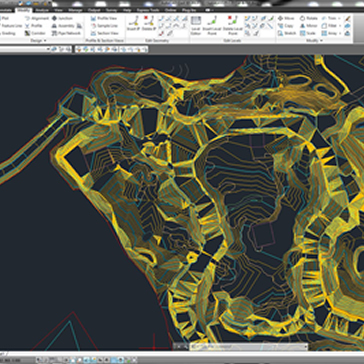The width and height of the screenshot is (364, 364).
Task: Click Insert Level Point
Action: click(212, 26)
